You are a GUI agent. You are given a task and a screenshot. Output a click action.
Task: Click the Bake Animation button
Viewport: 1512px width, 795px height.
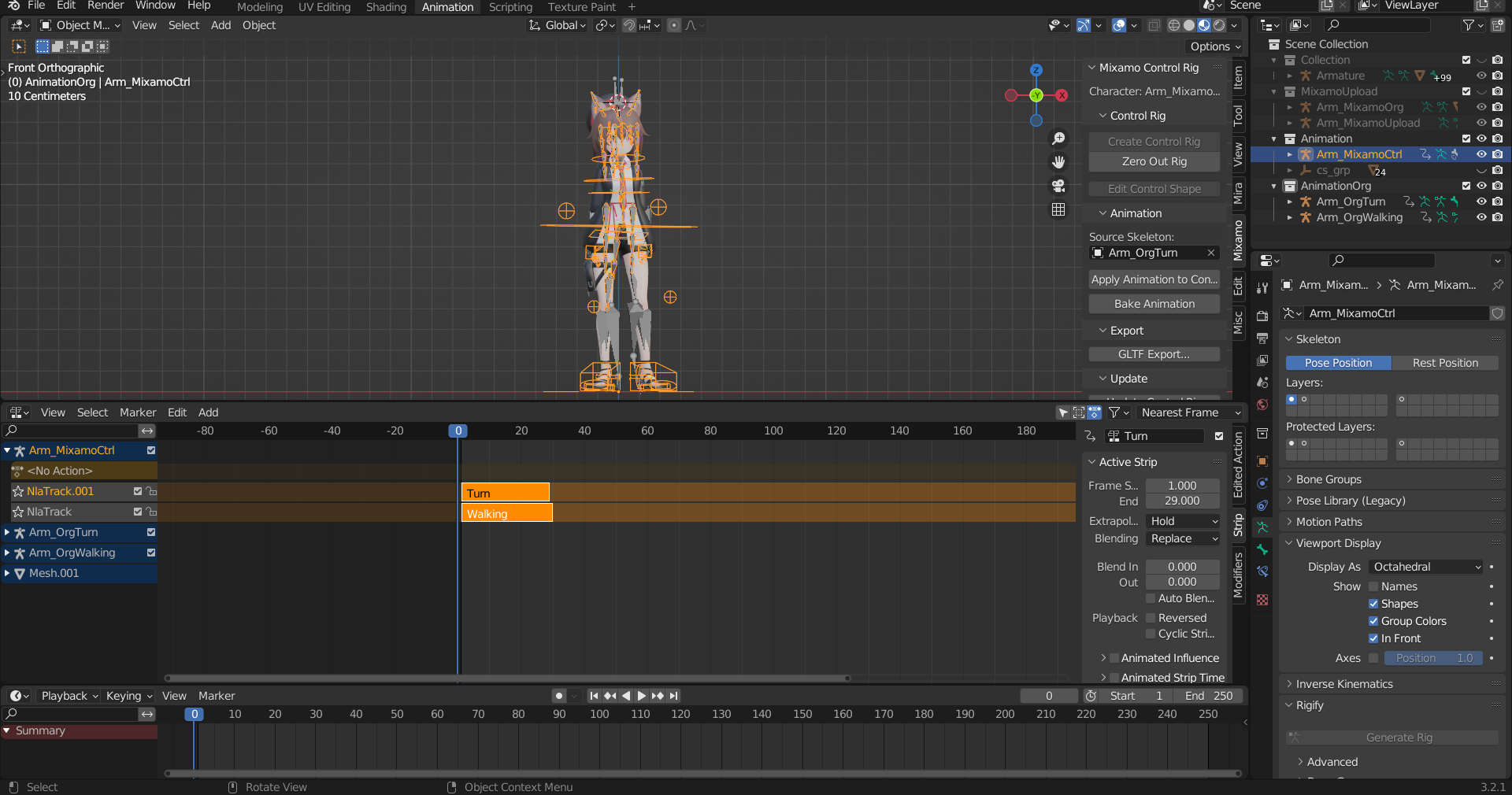tap(1153, 304)
